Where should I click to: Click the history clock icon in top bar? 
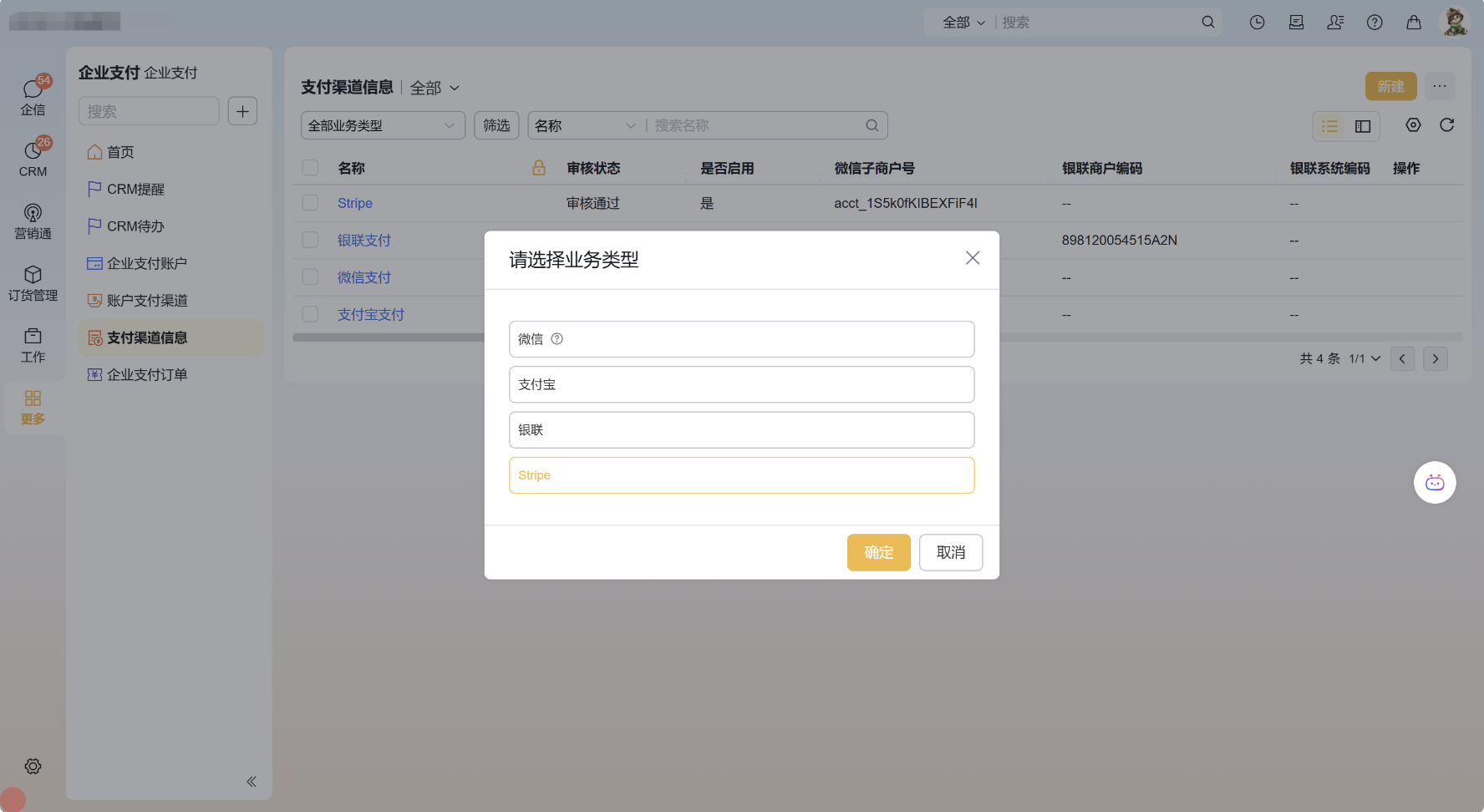click(1257, 23)
